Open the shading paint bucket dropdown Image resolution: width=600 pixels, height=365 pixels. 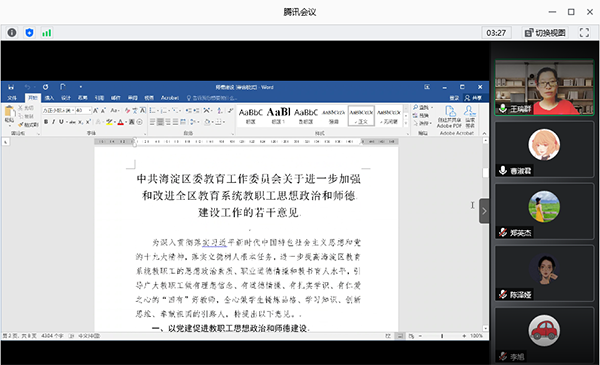tap(208, 122)
